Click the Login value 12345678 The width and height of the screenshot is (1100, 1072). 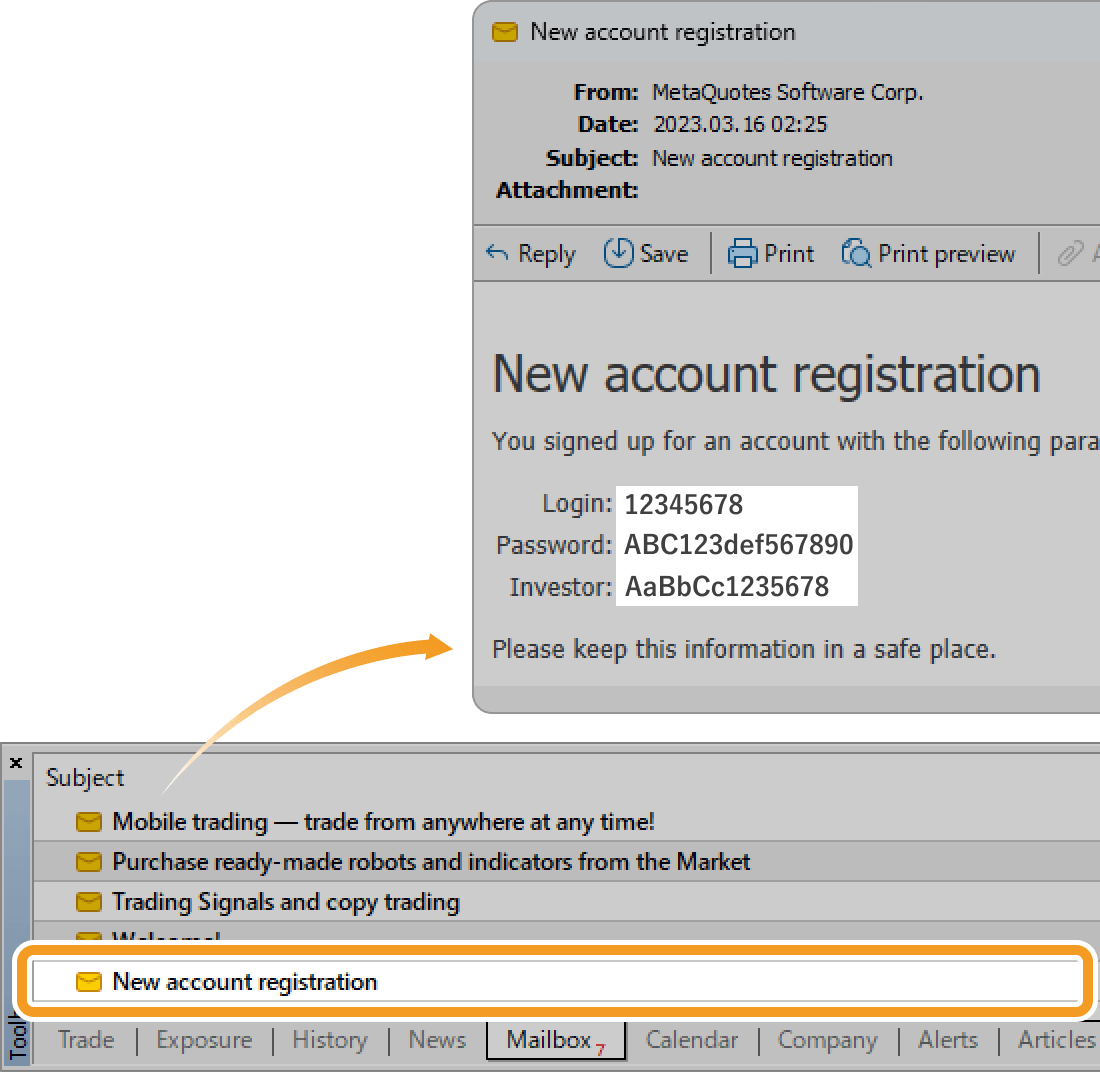(x=683, y=504)
